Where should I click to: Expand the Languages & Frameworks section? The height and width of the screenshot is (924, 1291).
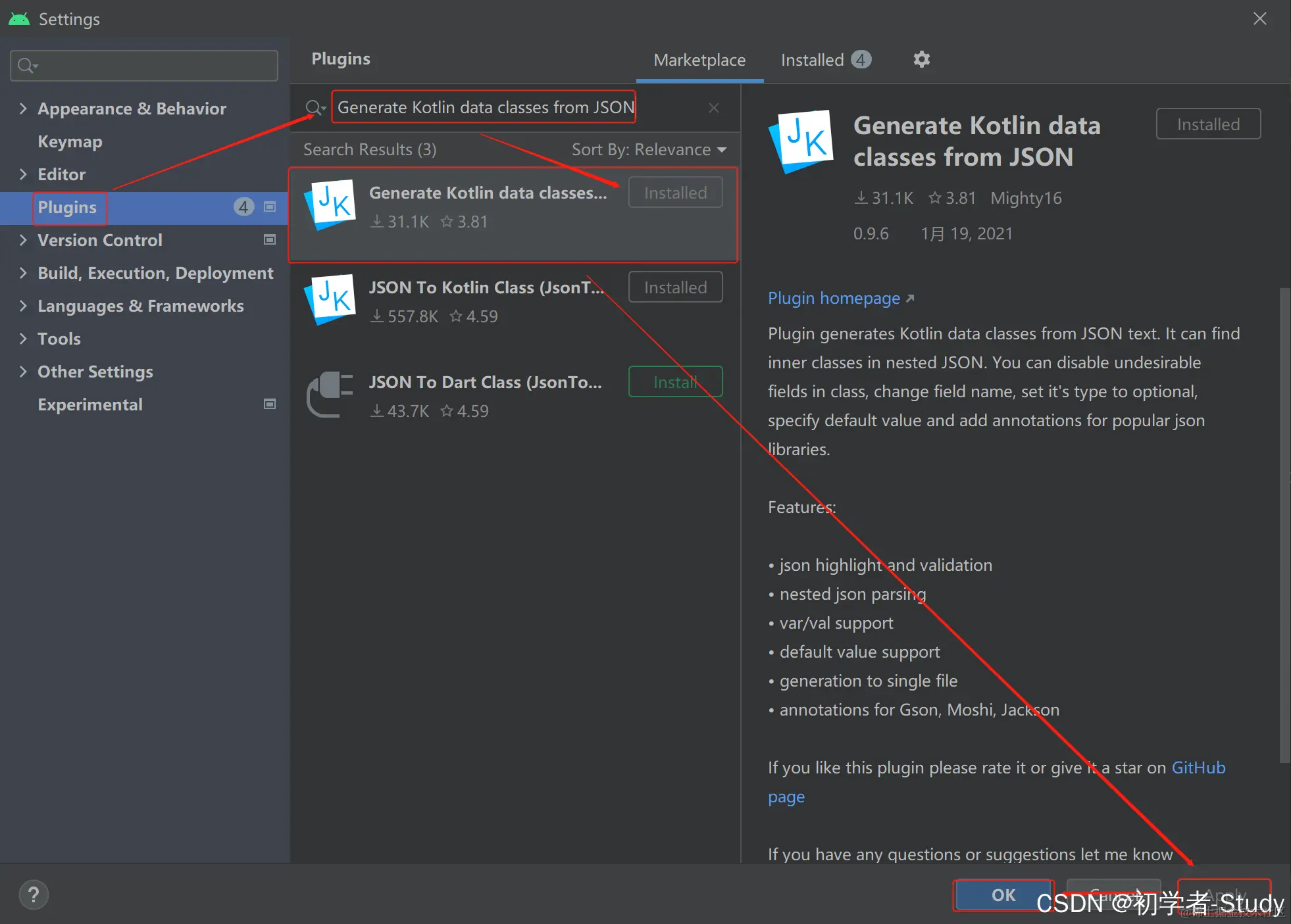(23, 306)
